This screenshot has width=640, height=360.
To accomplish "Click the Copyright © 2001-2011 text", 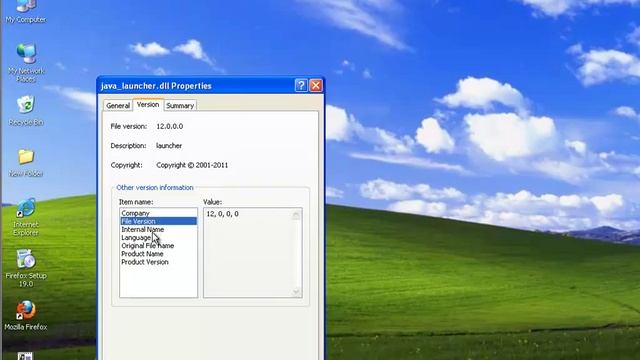I will (192, 165).
